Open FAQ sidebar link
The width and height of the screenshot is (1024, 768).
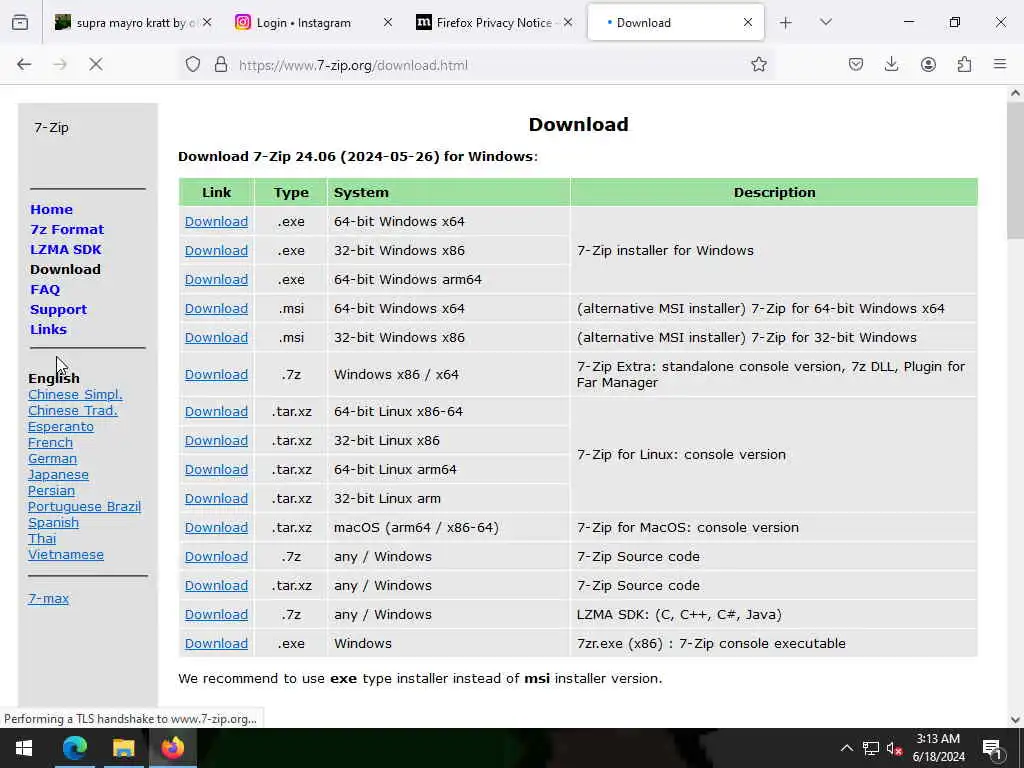coord(45,289)
